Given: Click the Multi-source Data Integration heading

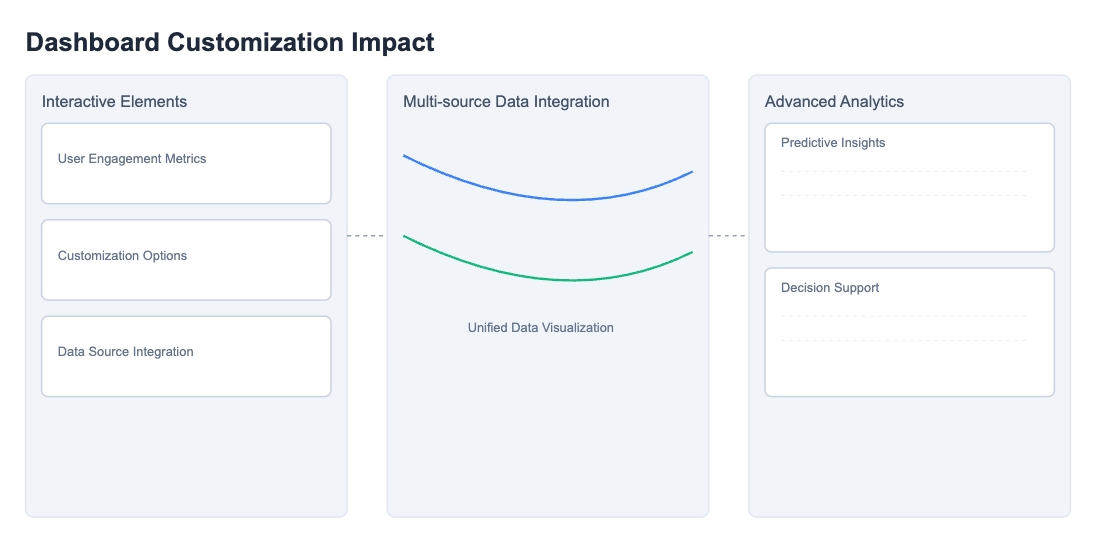Looking at the screenshot, I should click(506, 102).
